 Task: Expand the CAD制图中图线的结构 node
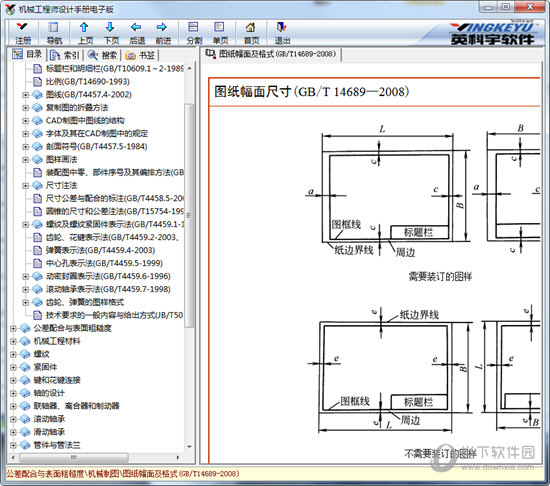pyautogui.click(x=25, y=120)
